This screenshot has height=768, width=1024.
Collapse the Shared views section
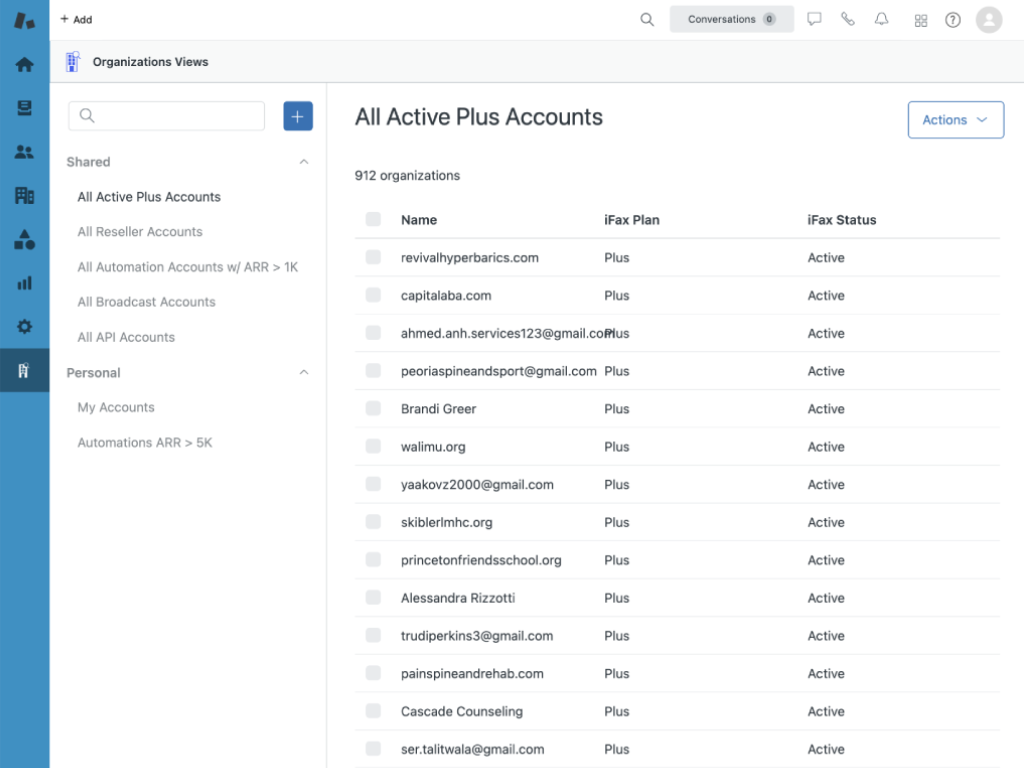[x=304, y=162]
